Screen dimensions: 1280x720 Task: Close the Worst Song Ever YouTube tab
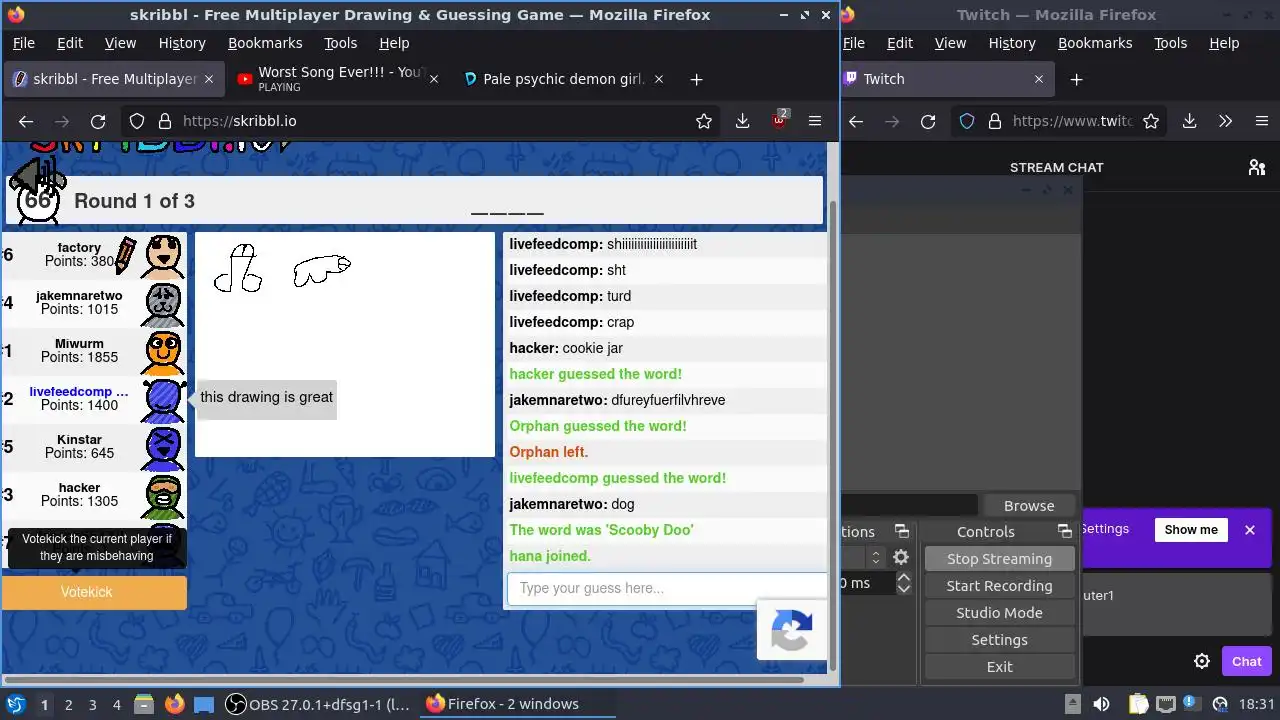coord(433,79)
